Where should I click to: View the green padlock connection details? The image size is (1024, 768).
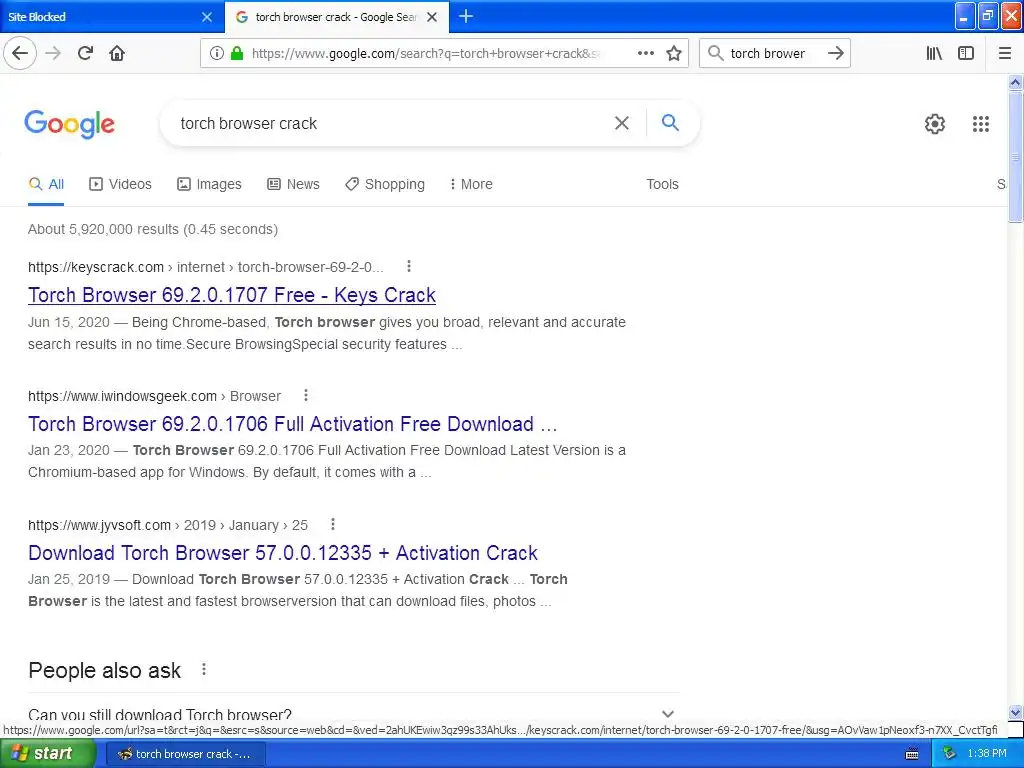click(236, 53)
